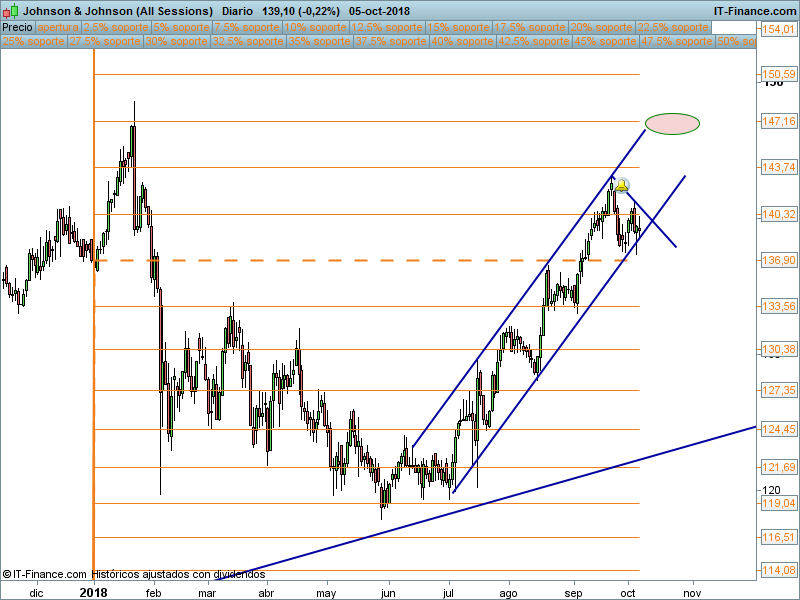Click the ©IT-Finance.com copyright text at bottom
Screen dimensions: 800x600
click(44, 574)
